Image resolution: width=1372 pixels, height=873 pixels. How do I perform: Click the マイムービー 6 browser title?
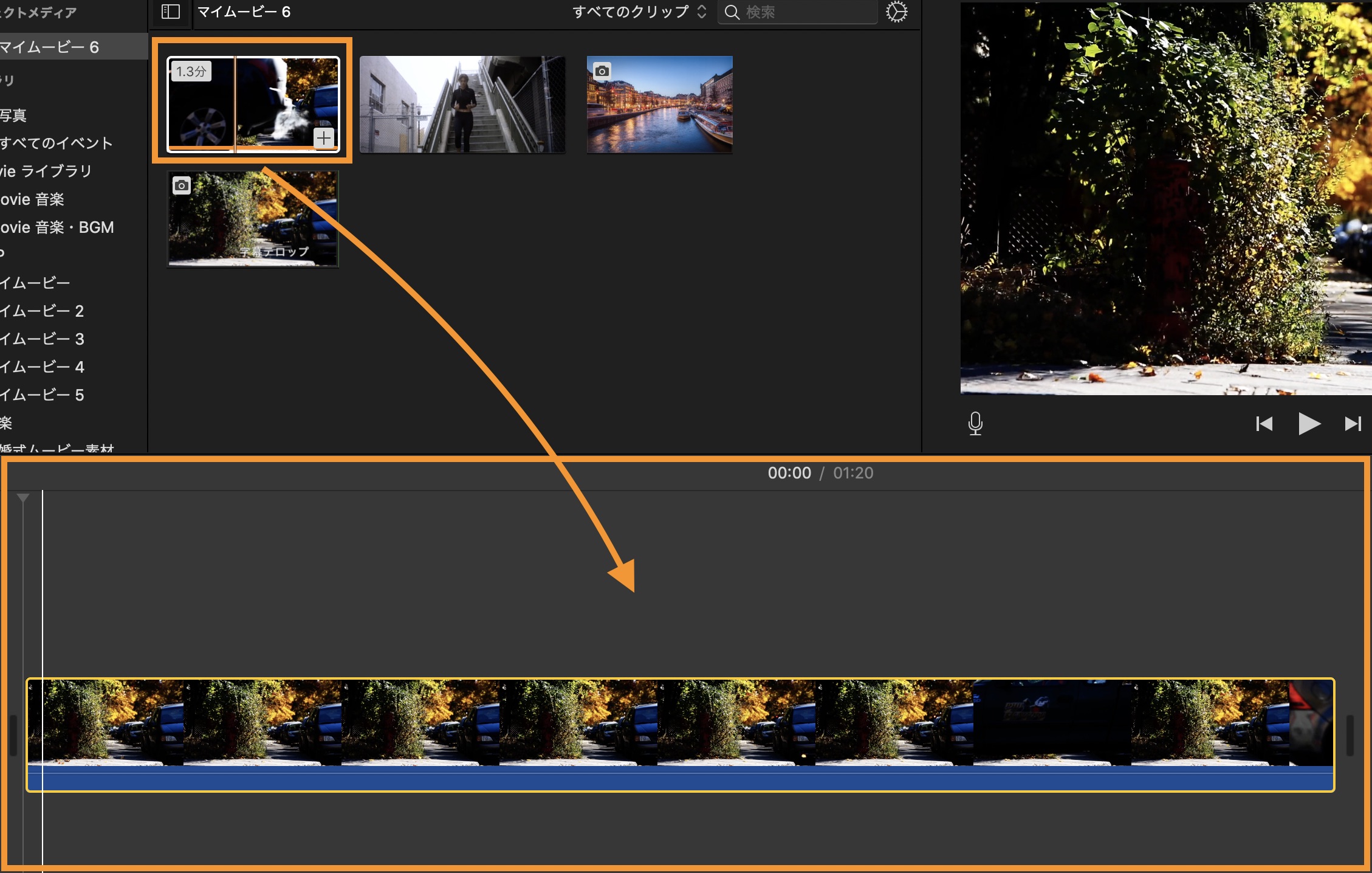[x=244, y=12]
